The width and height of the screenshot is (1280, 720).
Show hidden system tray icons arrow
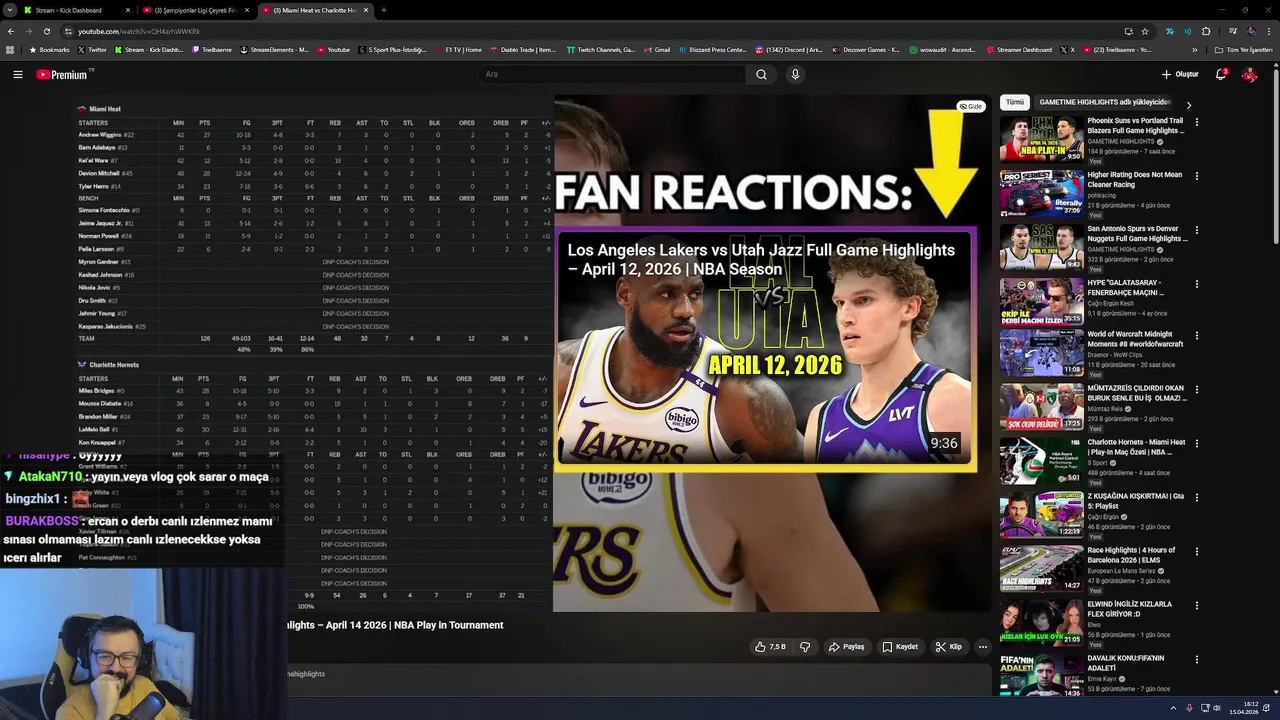pos(1173,708)
